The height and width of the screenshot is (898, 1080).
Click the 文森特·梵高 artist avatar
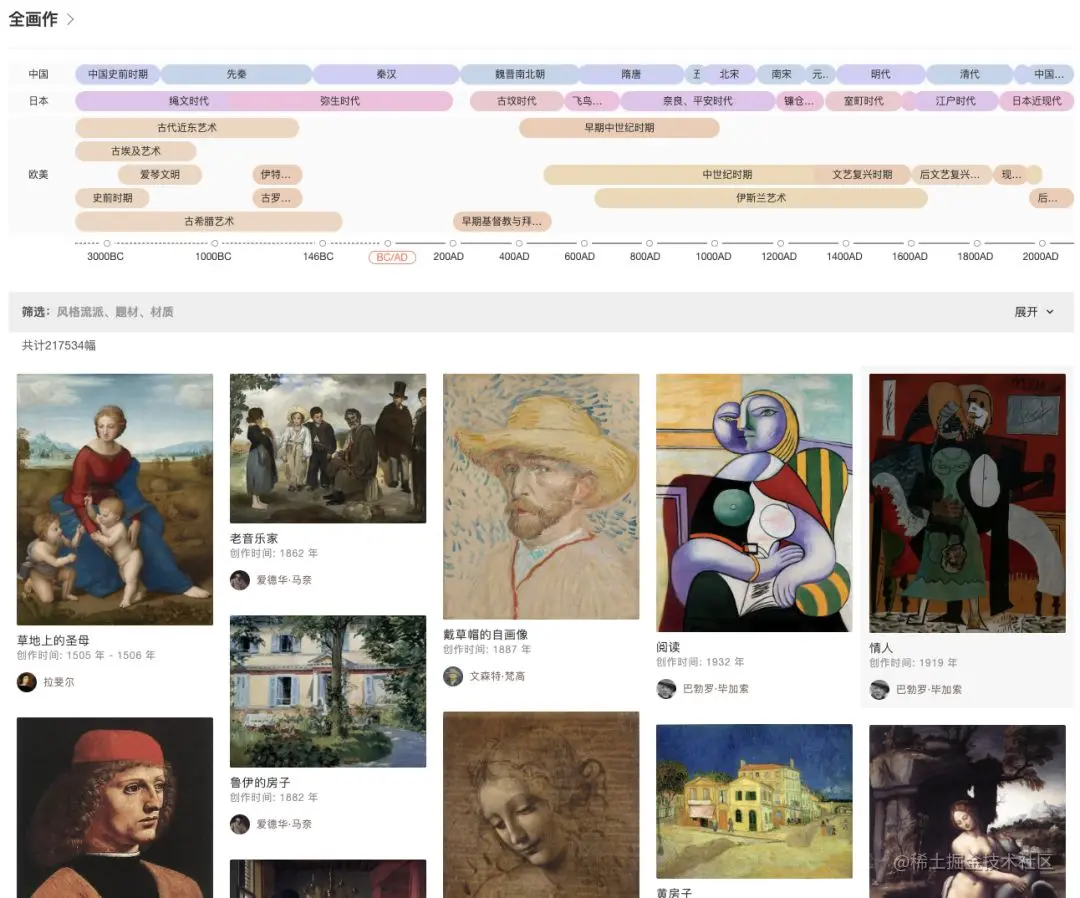click(453, 676)
